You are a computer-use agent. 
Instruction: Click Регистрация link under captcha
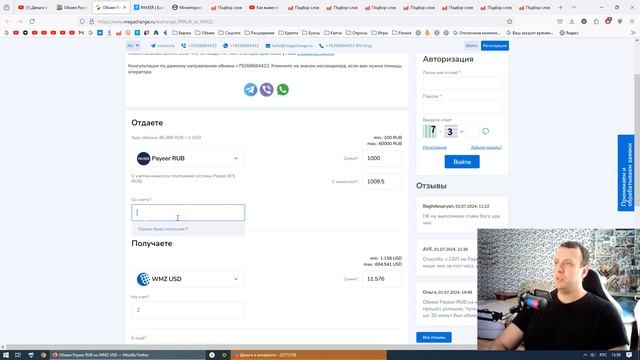pyautogui.click(x=435, y=147)
